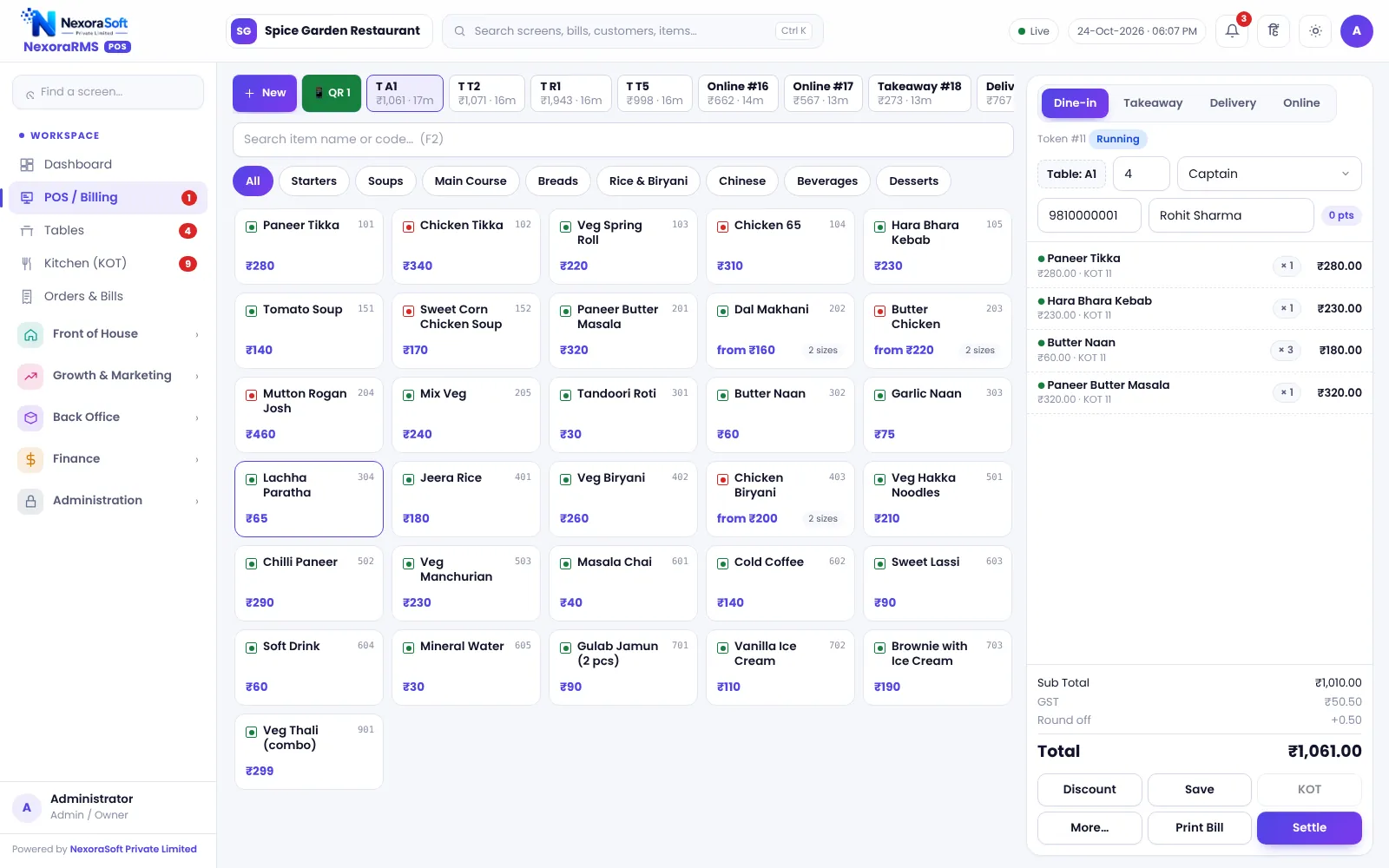Click Butter Naan quantity ×3
The width and height of the screenshot is (1389, 868).
(1286, 351)
